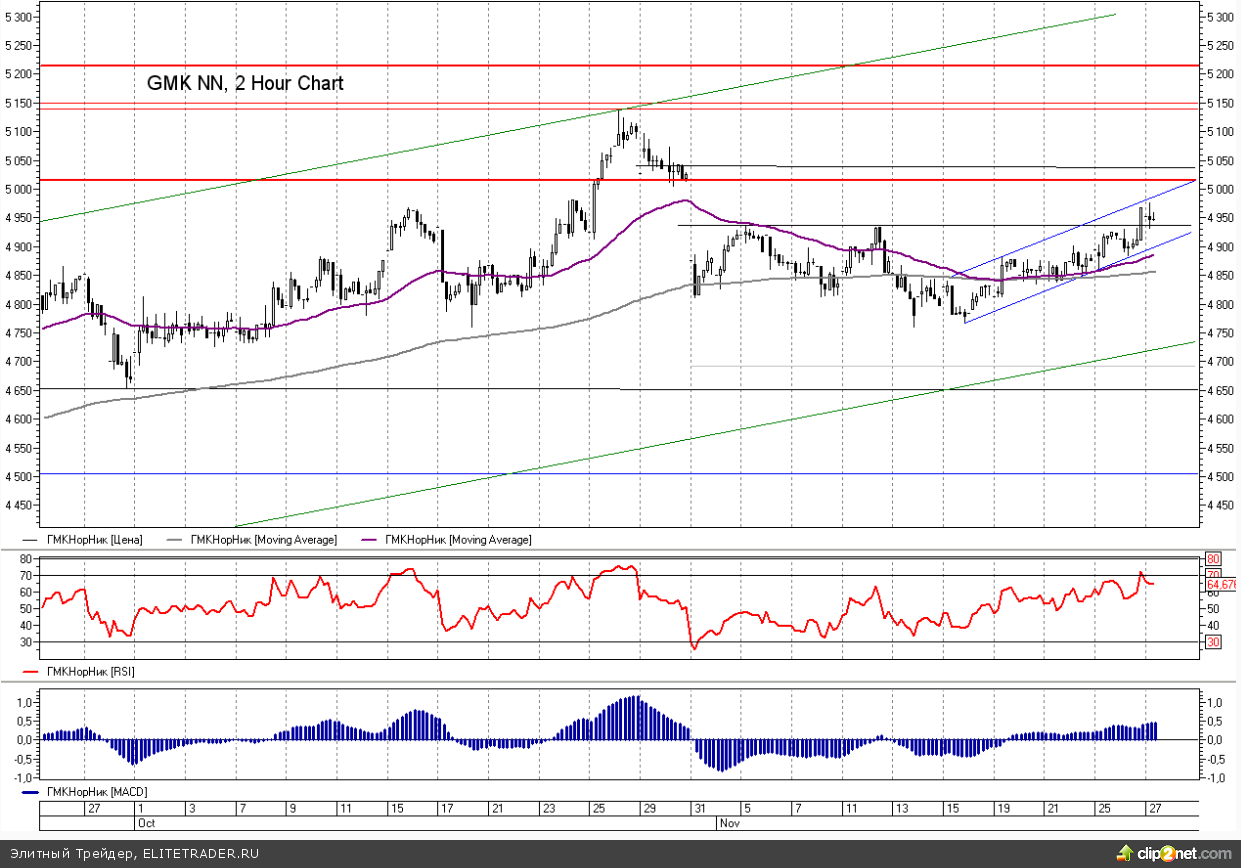Click the clip2net.com logo watermark
The image size is (1241, 868).
[x=1177, y=853]
